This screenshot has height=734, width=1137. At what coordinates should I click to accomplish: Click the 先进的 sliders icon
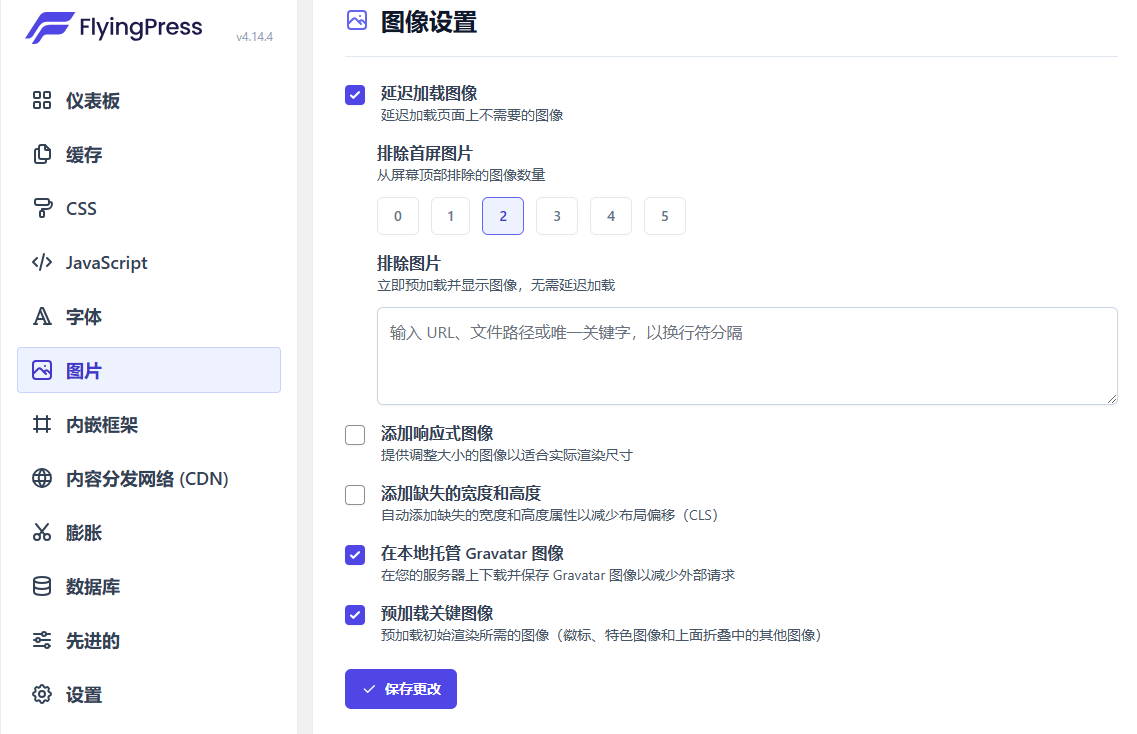(40, 640)
